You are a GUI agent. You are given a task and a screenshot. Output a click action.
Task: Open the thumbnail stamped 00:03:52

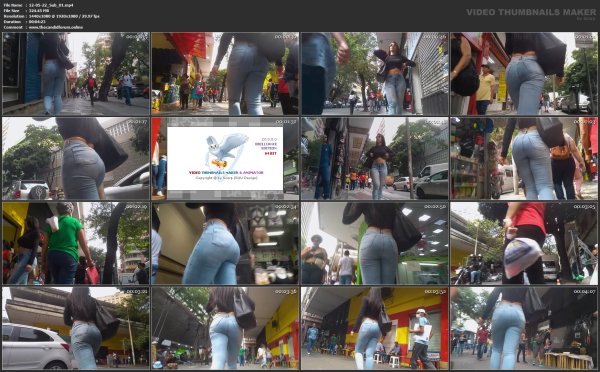tap(375, 328)
